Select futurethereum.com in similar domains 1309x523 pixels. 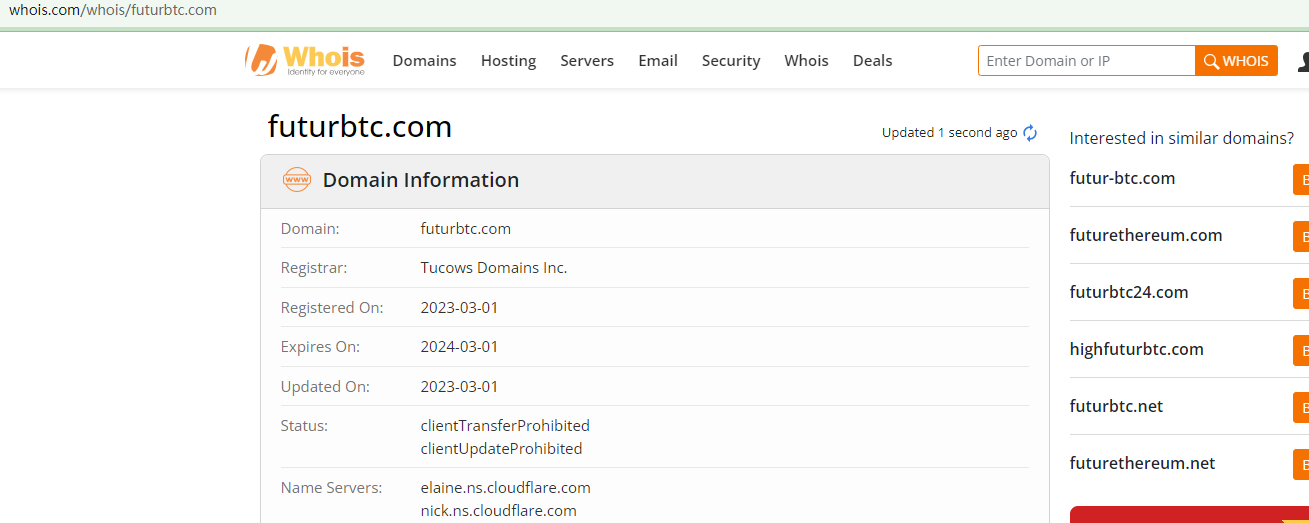click(x=1146, y=236)
